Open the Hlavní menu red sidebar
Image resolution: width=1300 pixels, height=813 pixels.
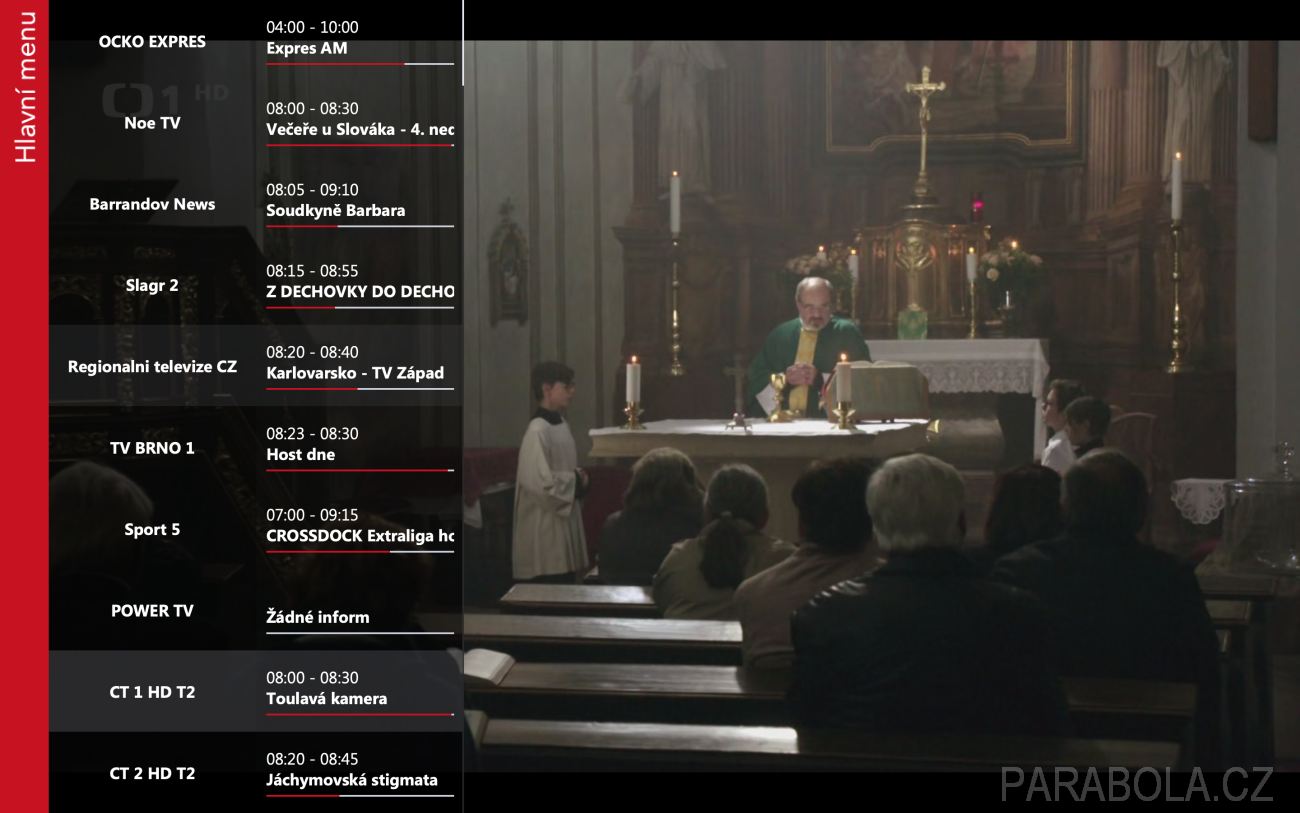24,406
